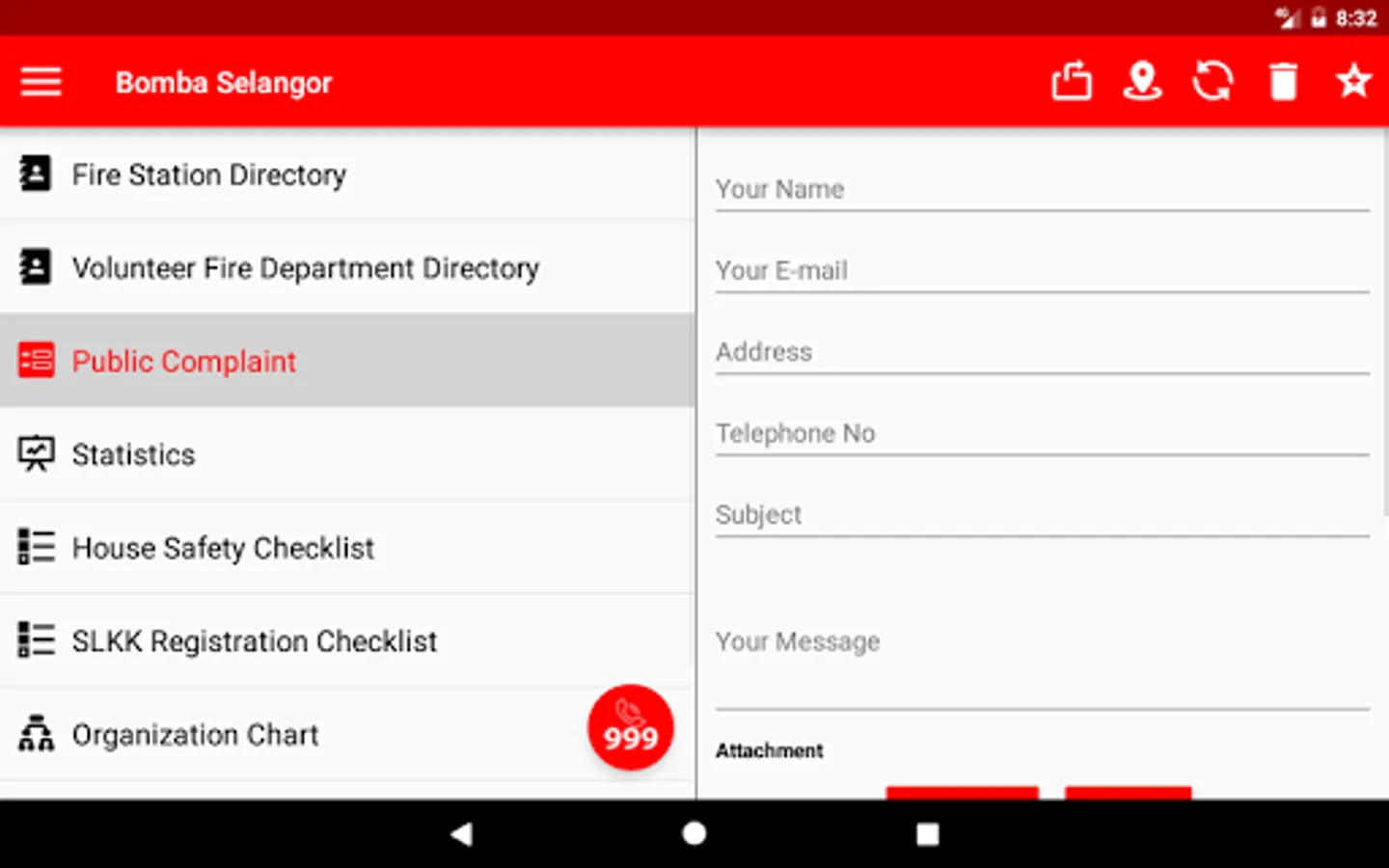Screen dimensions: 1389x868
Task: Click the Organization Chart hierarchy icon
Action: pos(37,733)
